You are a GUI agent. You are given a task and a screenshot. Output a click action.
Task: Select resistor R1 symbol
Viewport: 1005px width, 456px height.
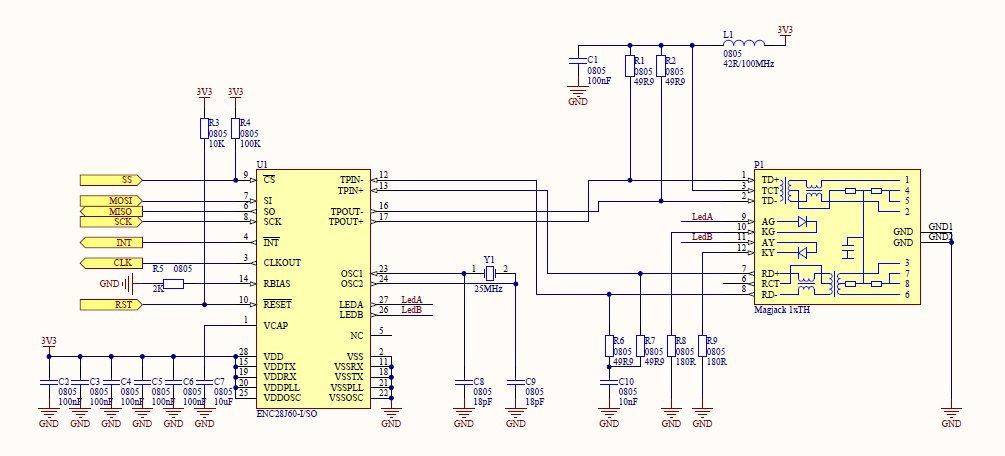(630, 66)
